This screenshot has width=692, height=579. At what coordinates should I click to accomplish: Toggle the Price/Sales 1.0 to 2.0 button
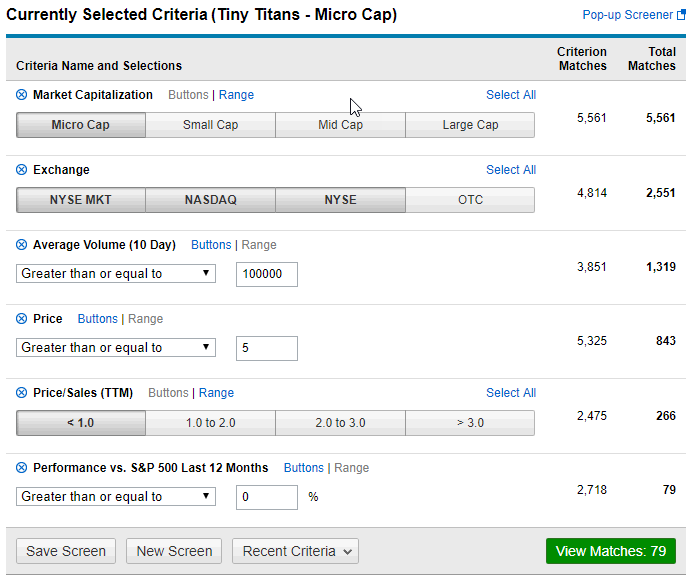point(211,423)
